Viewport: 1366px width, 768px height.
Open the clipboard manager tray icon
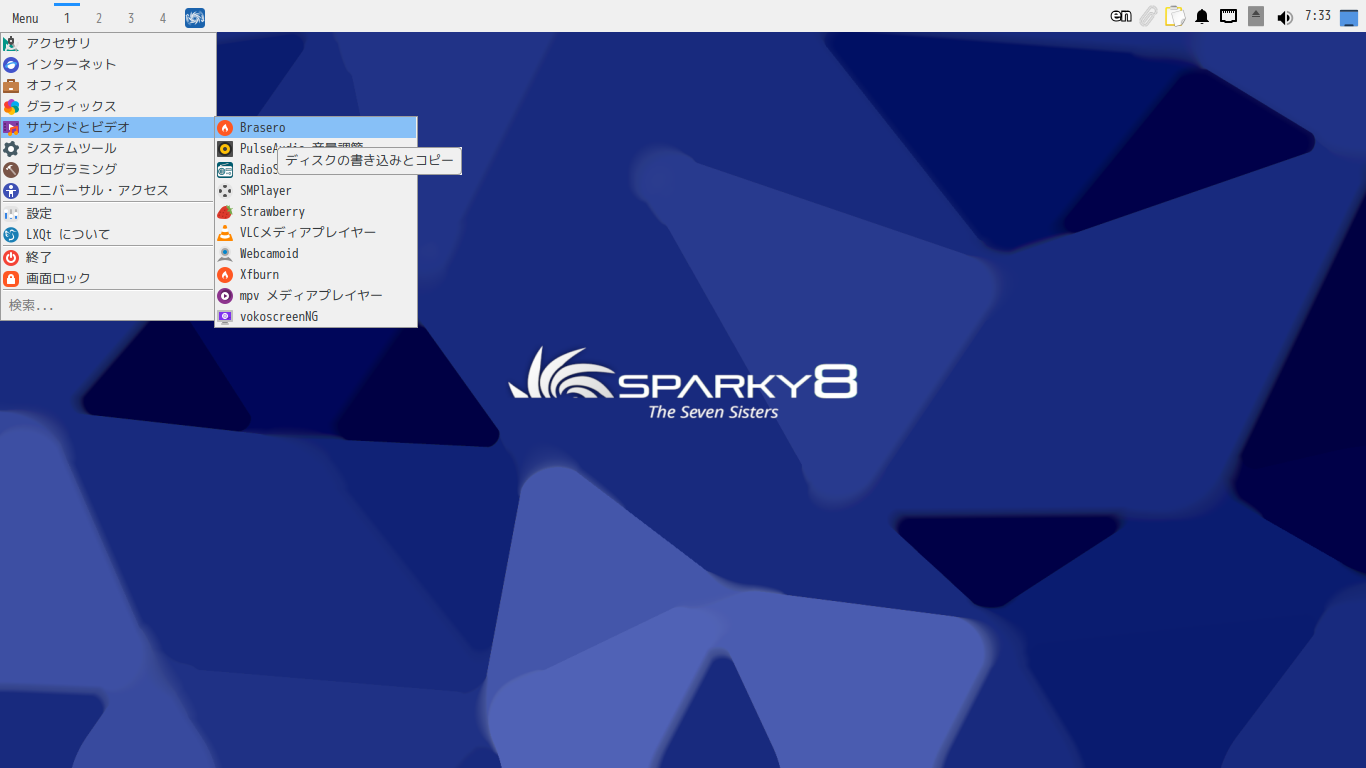[1175, 17]
